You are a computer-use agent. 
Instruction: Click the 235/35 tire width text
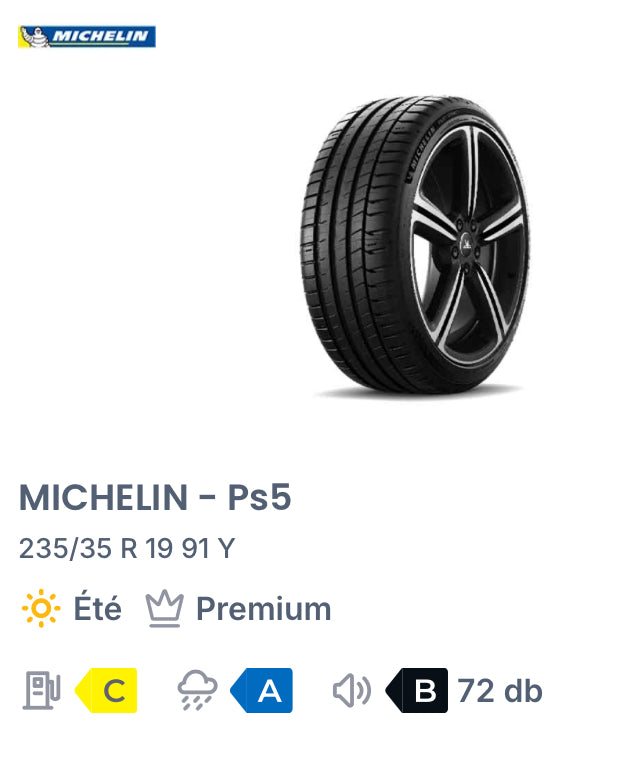[x=66, y=549]
